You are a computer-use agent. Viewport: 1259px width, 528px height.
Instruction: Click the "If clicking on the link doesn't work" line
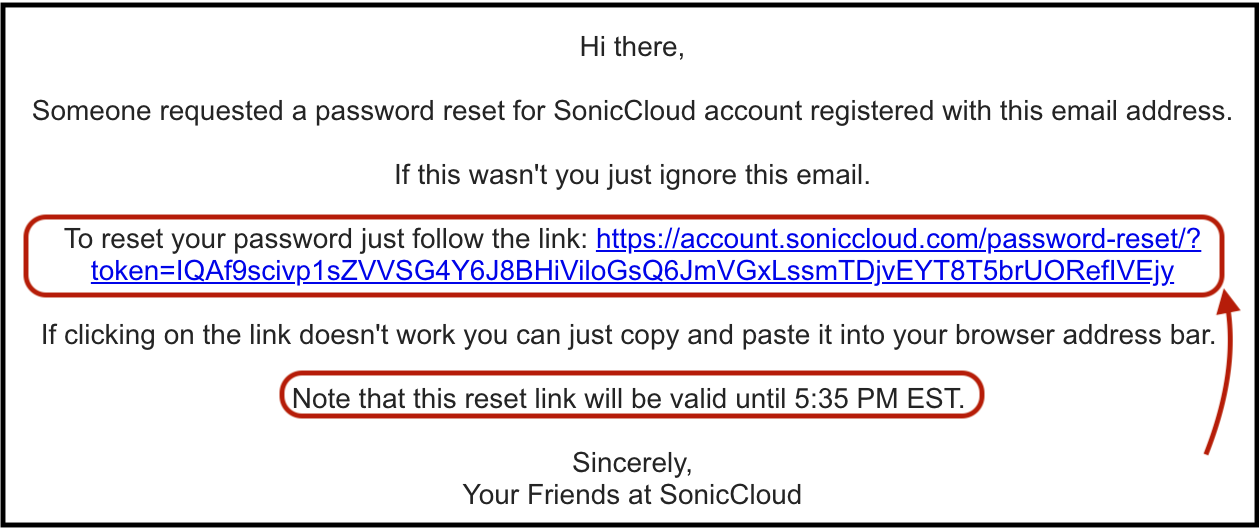(x=628, y=335)
